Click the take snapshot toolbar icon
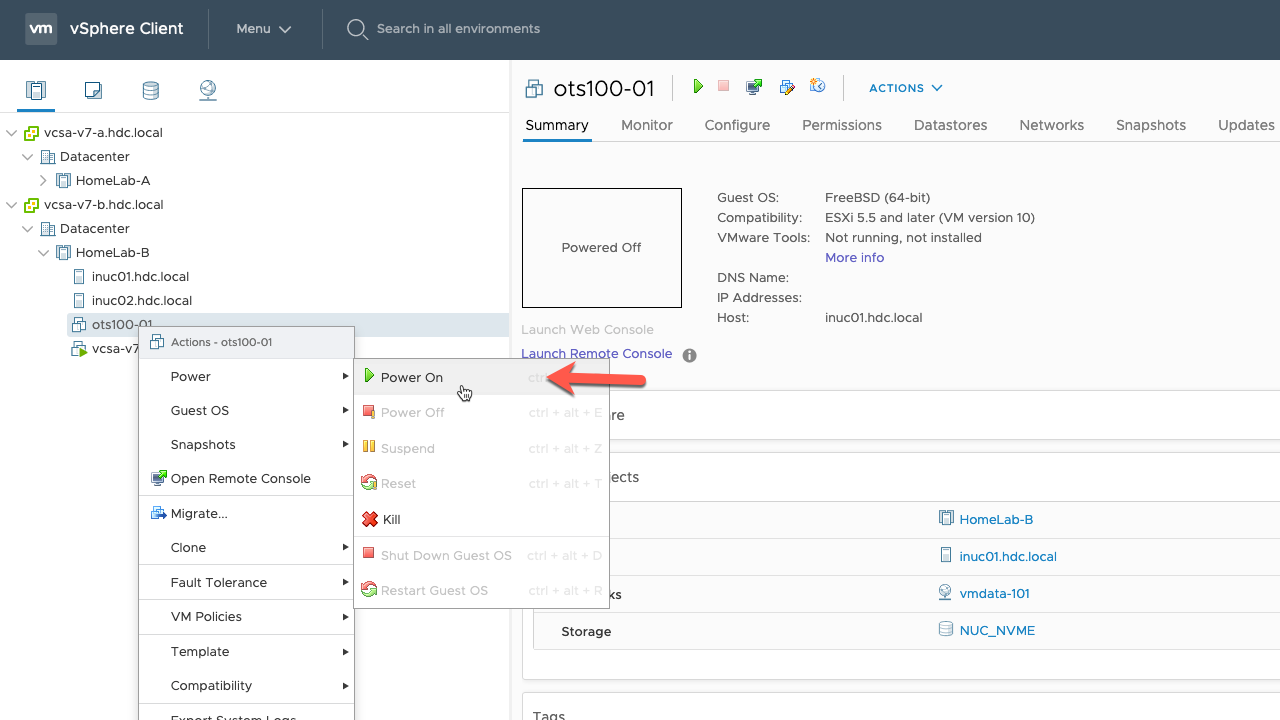Viewport: 1280px width, 720px height. [817, 87]
